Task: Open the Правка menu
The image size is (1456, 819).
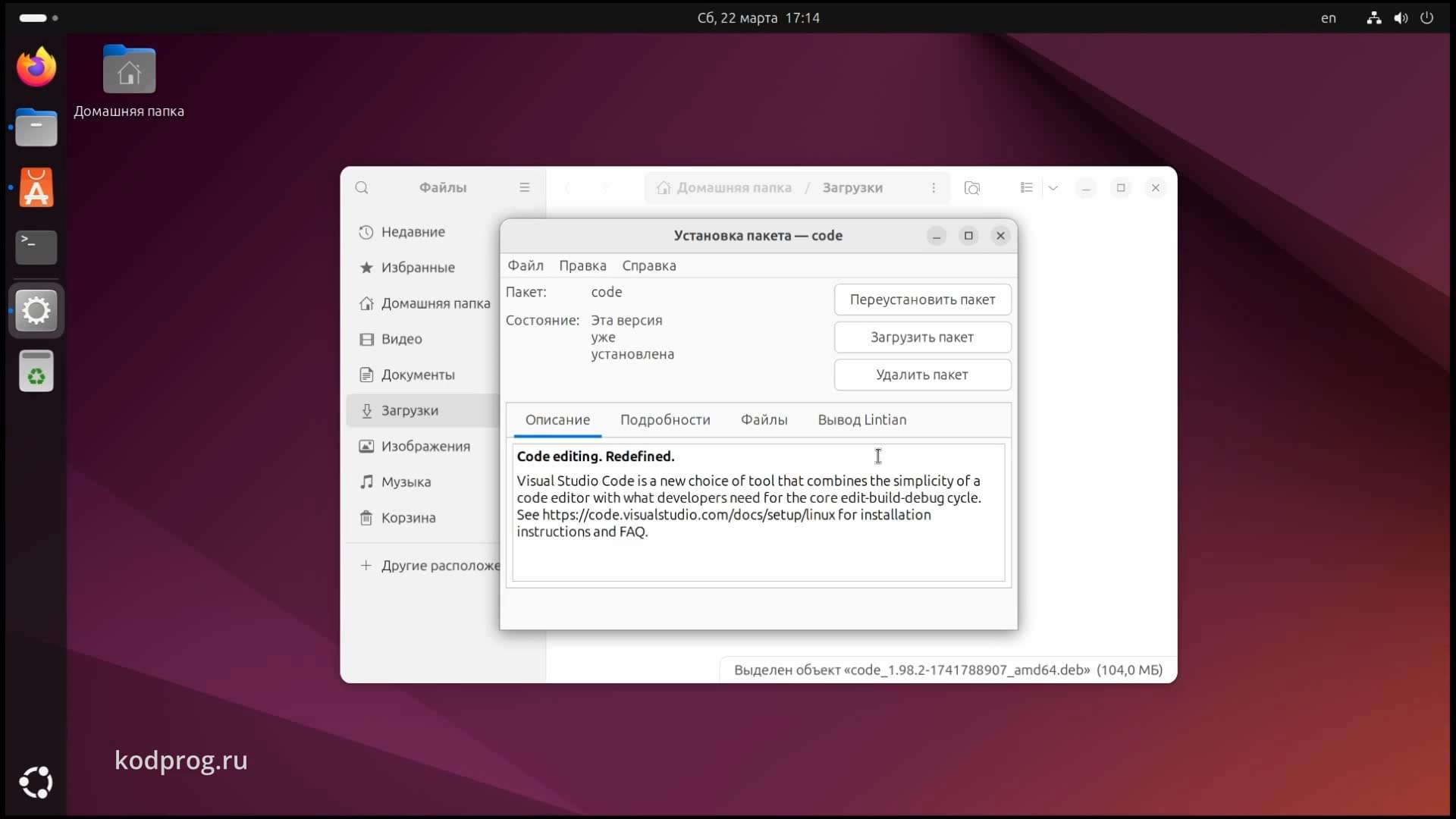Action: pos(582,265)
